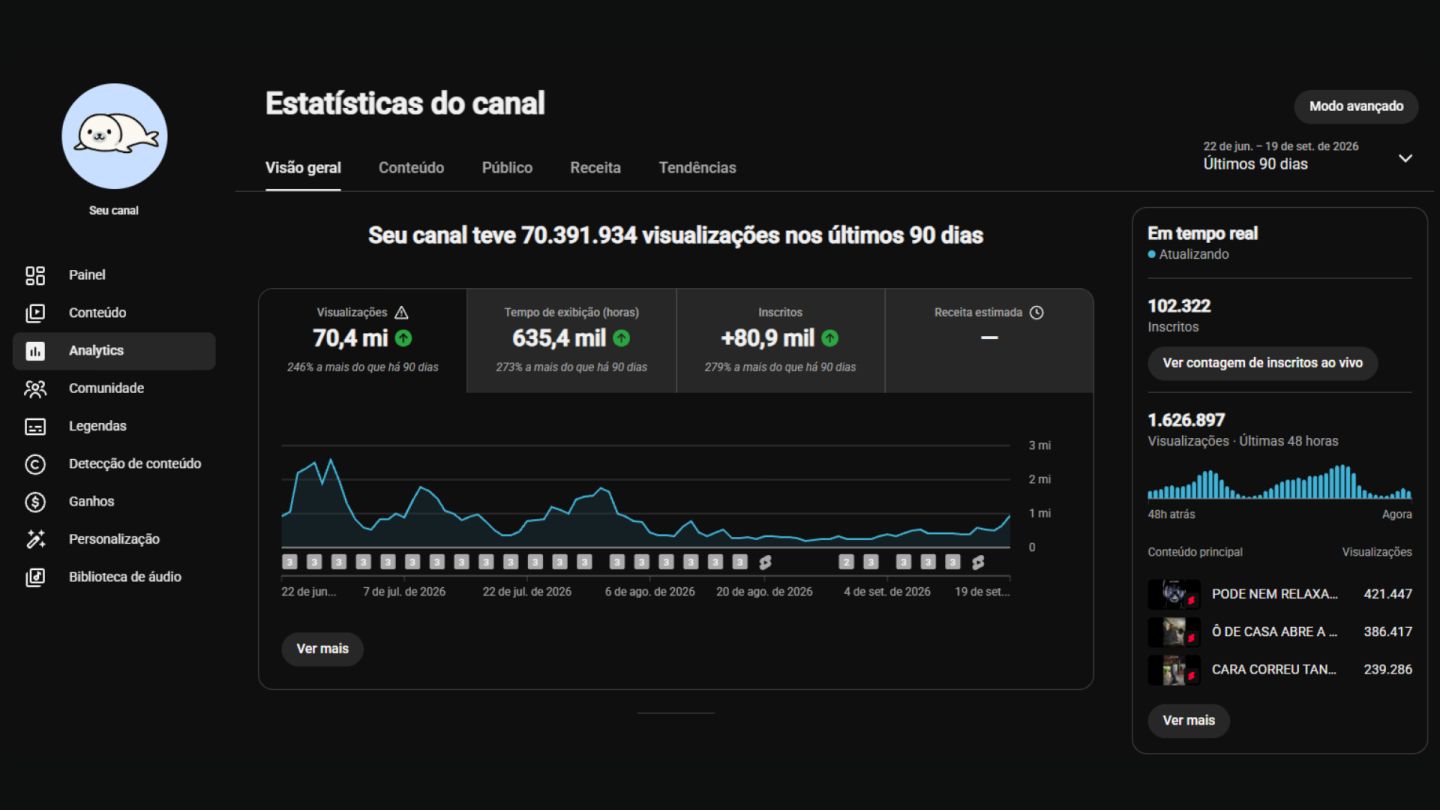The height and width of the screenshot is (810, 1440).
Task: Click the 1.626.897 views count
Action: pos(1186,420)
